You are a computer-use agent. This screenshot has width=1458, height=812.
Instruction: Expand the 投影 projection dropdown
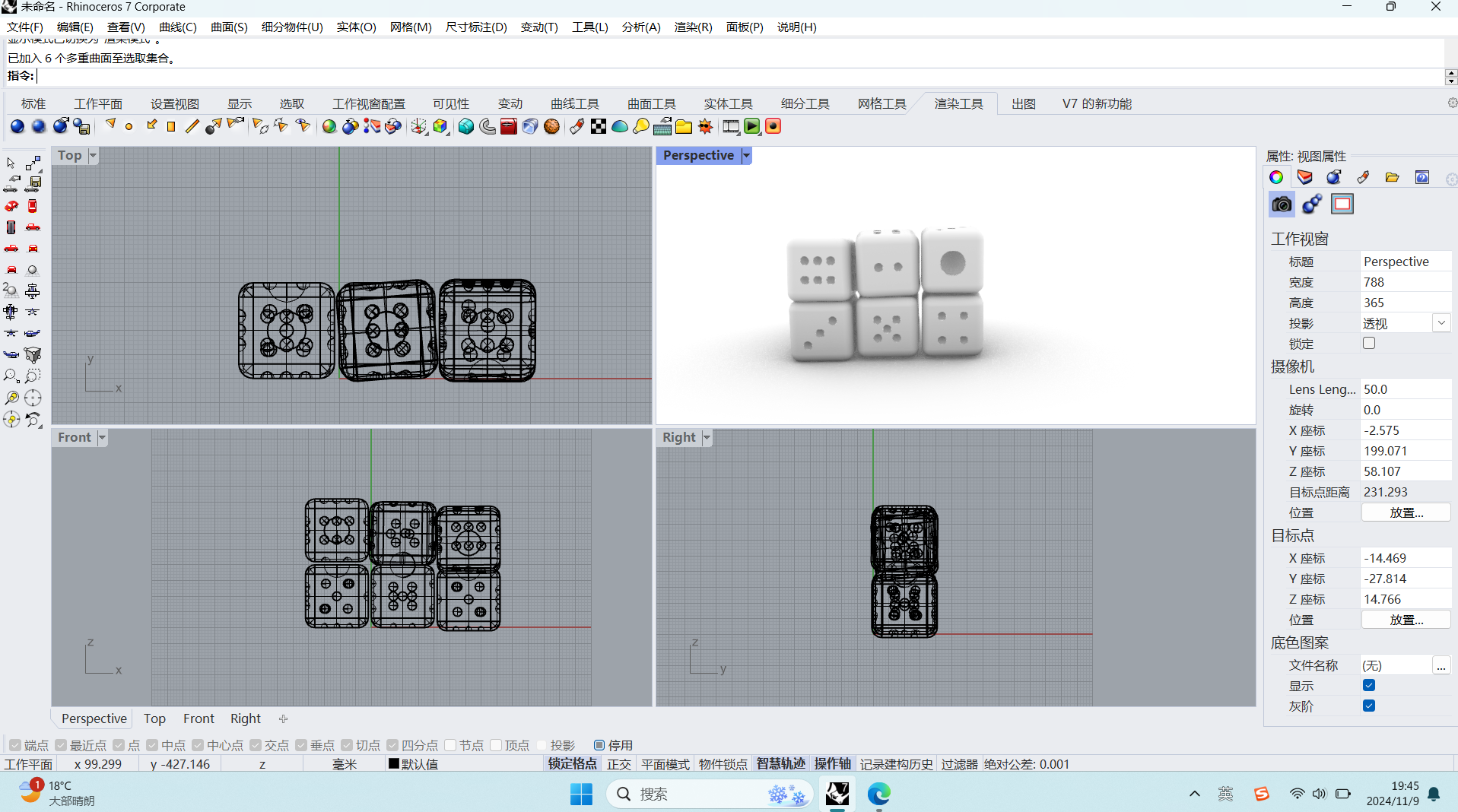(1441, 323)
